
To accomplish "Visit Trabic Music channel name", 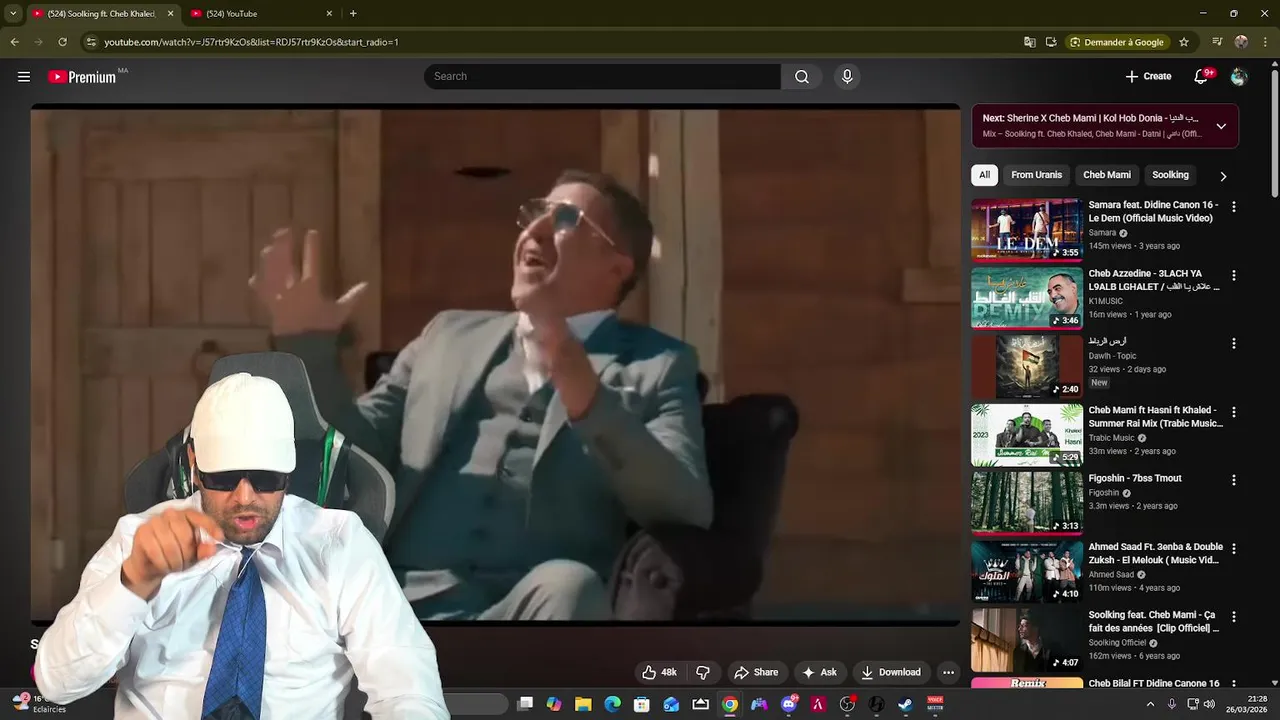I will (1111, 438).
